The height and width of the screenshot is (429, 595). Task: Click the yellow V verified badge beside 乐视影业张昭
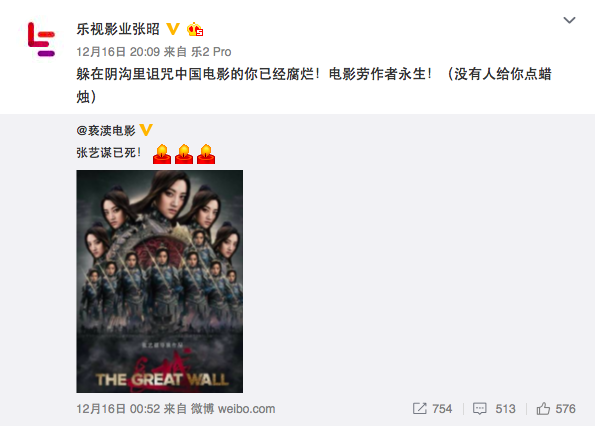coord(173,29)
